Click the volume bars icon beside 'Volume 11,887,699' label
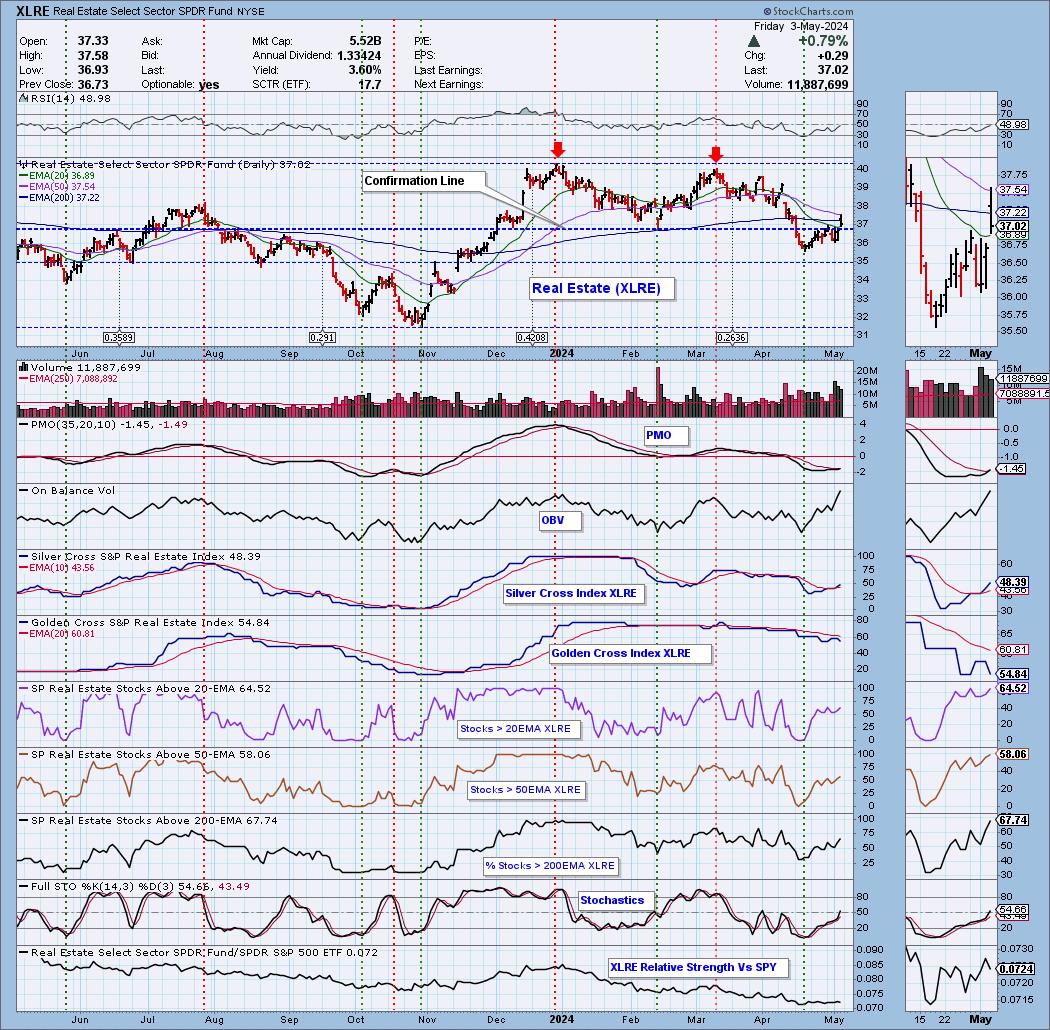The image size is (1050, 1030). click(23, 367)
